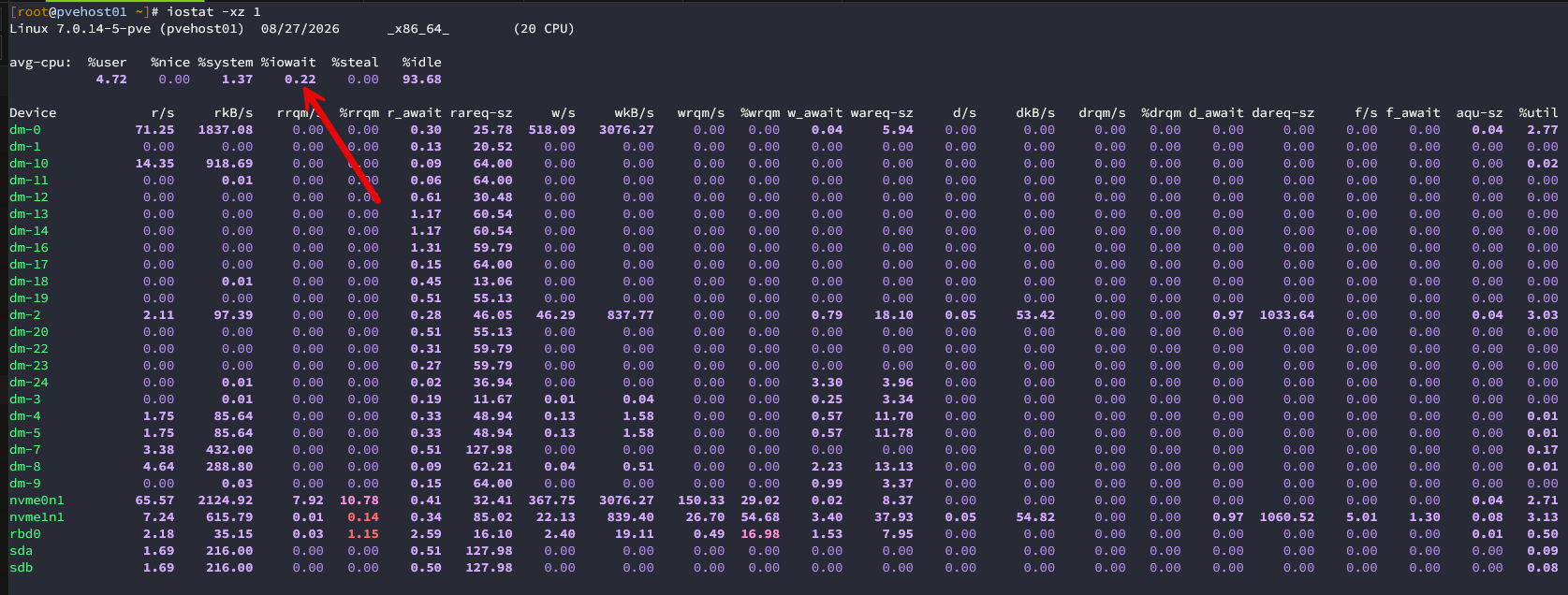Click the w_await column header
Image resolution: width=1568 pixels, height=595 pixels.
click(814, 113)
